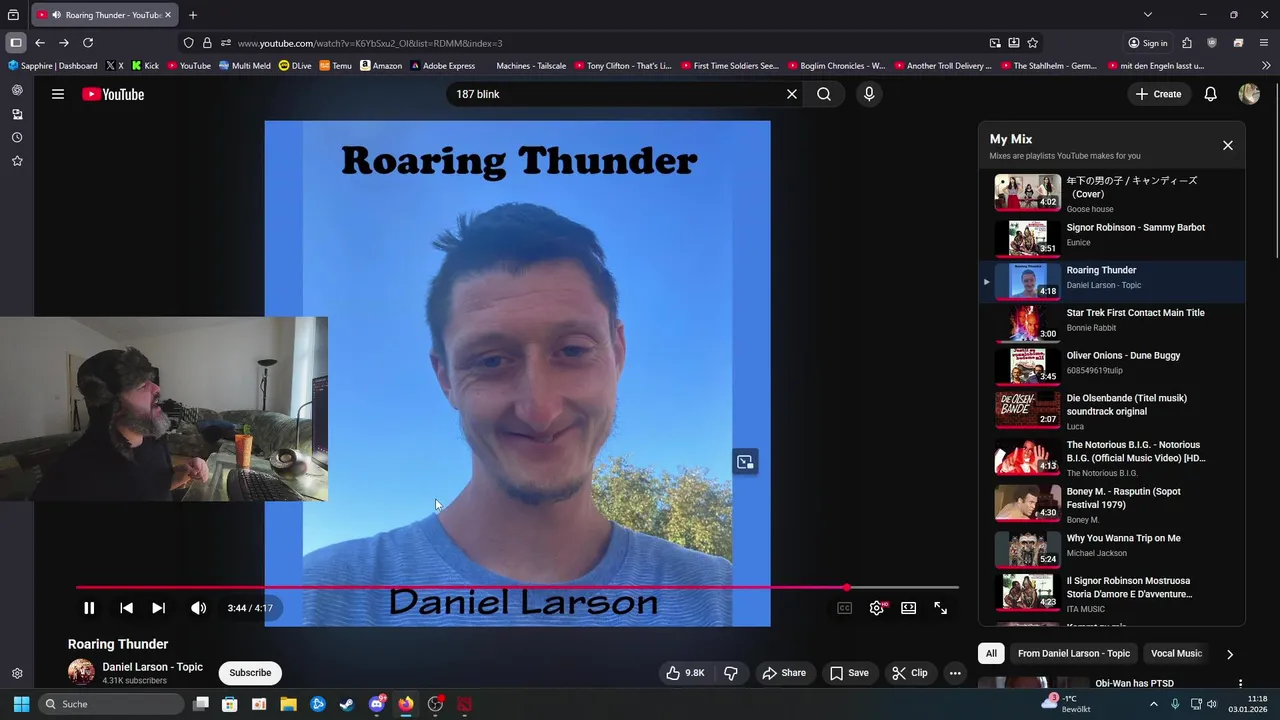
Task: Open Daniel Larson - Topic channel link
Action: coord(152,667)
